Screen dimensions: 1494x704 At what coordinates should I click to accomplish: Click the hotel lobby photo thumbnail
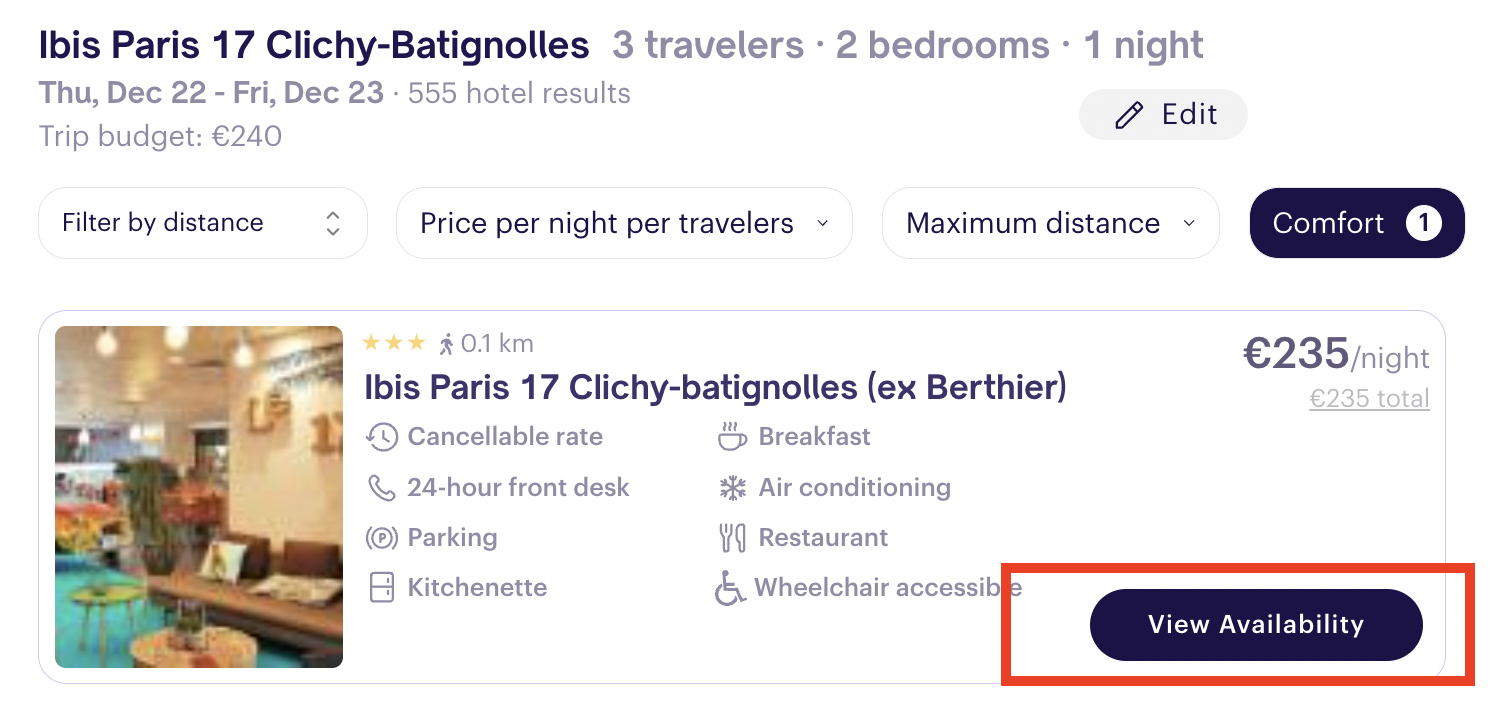(x=199, y=497)
